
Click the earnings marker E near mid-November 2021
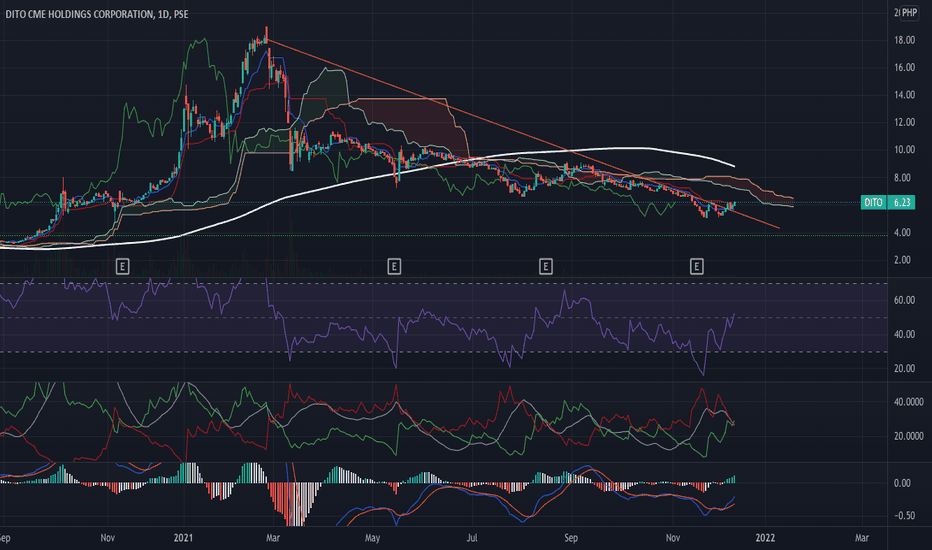pyautogui.click(x=697, y=266)
